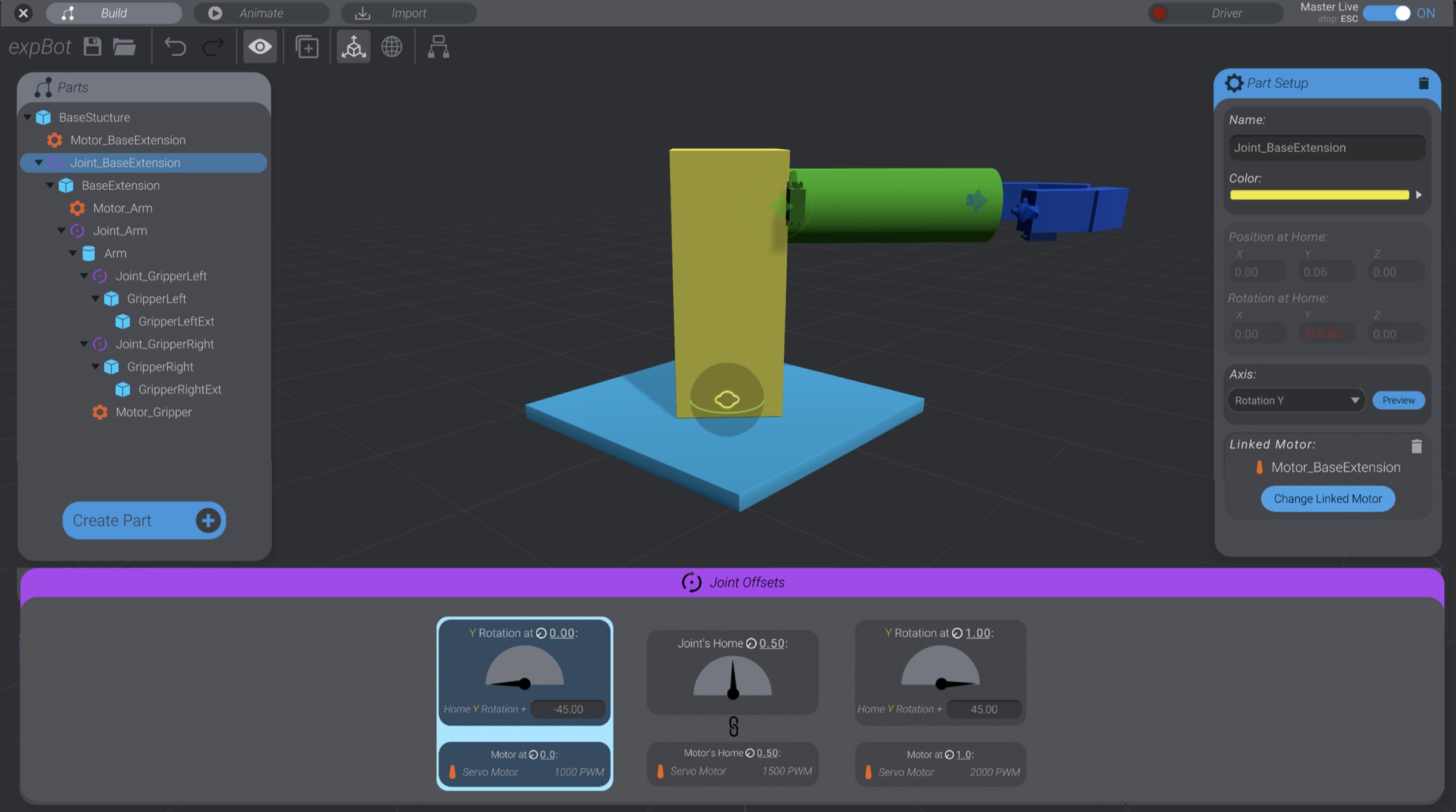The width and height of the screenshot is (1456, 812).
Task: Toggle the eye visibility icon
Action: (260, 47)
